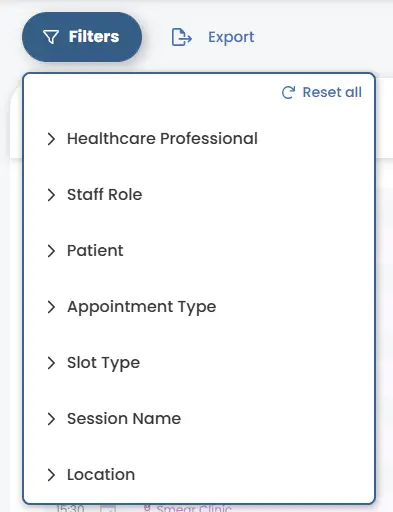This screenshot has height=512, width=393.
Task: Open the Session Name filter label
Action: point(124,418)
